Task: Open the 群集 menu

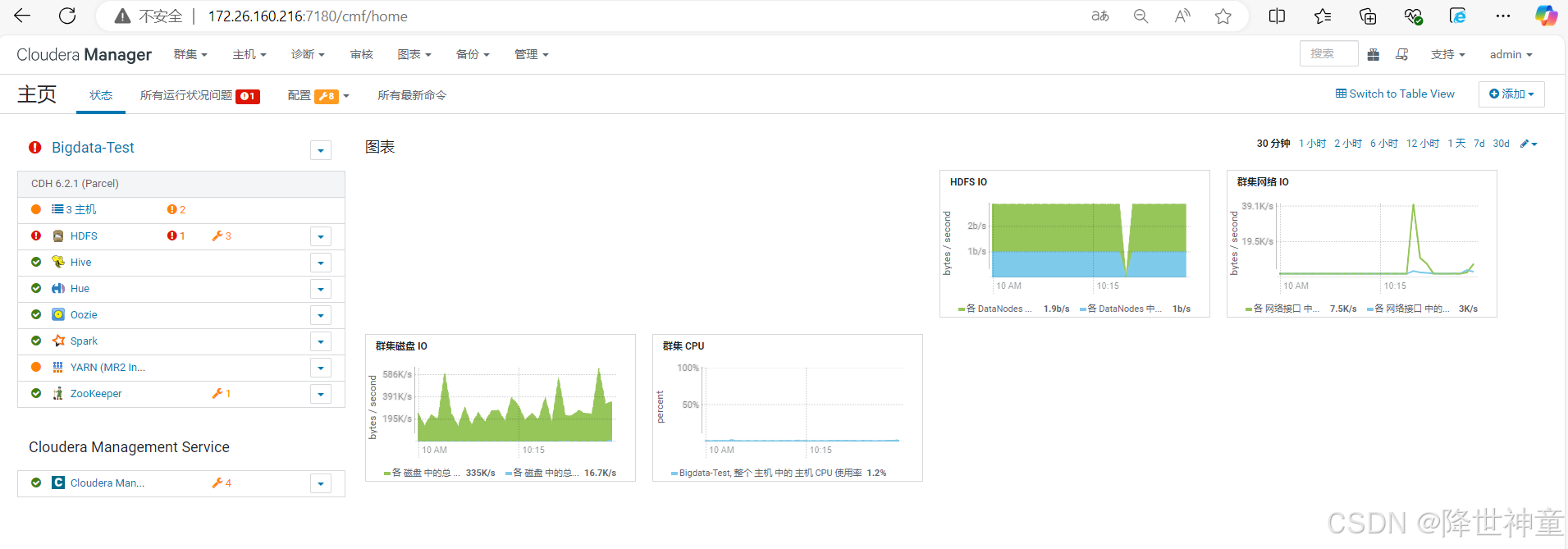Action: [190, 54]
